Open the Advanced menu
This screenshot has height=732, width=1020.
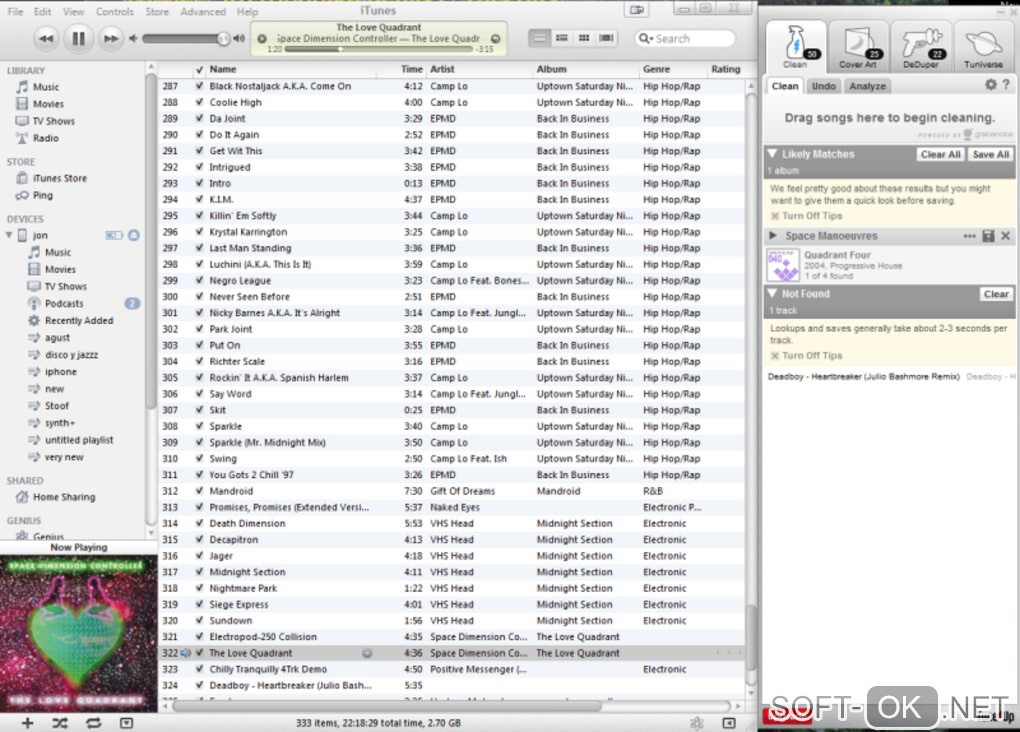click(203, 11)
